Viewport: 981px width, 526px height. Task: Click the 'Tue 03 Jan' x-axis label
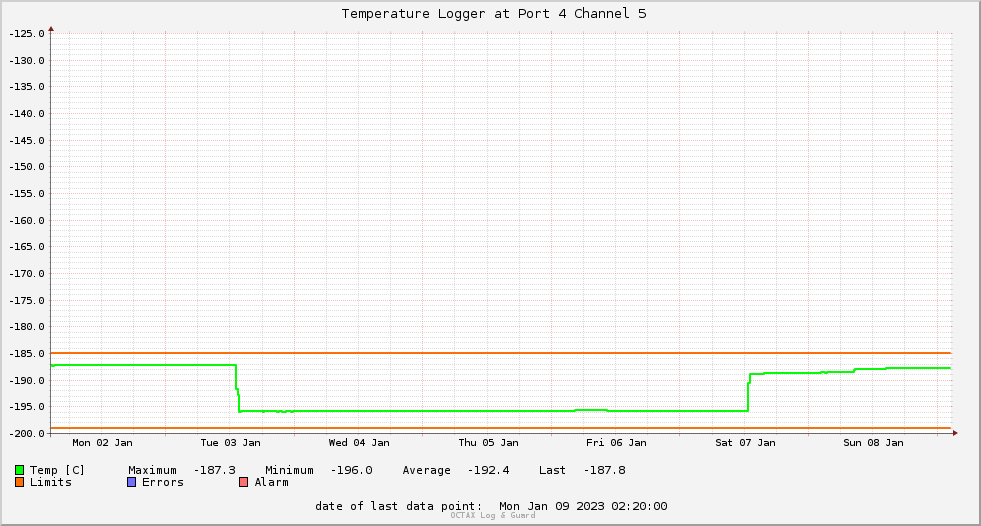(x=230, y=443)
